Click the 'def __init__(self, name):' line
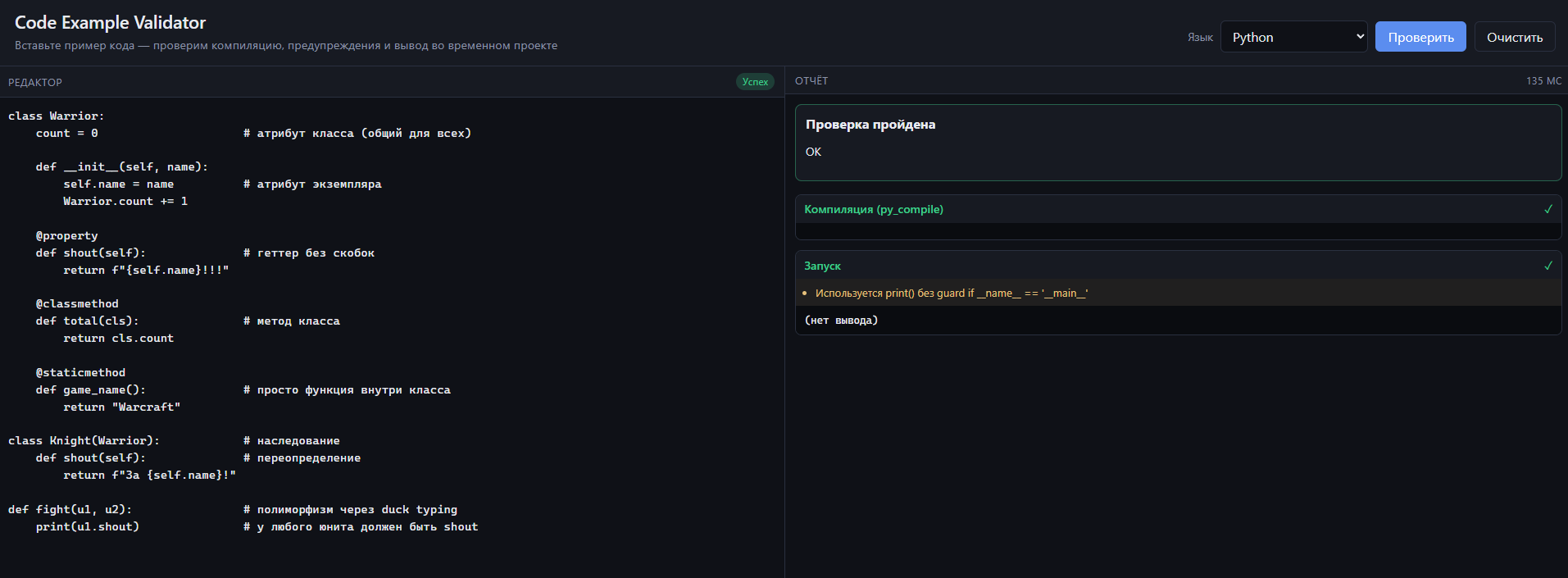The image size is (1568, 578). 122,167
